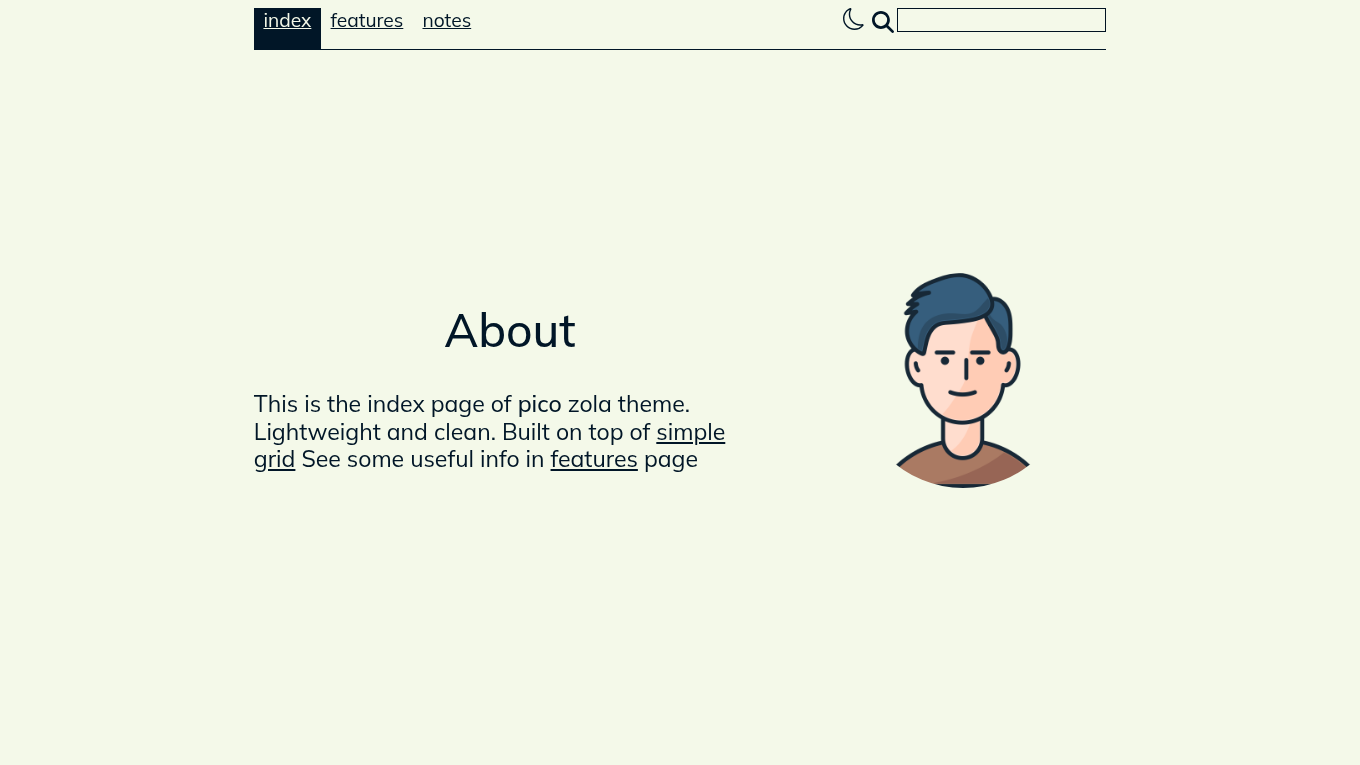The image size is (1360, 765).
Task: Open the "notes" navigation link
Action: click(446, 20)
